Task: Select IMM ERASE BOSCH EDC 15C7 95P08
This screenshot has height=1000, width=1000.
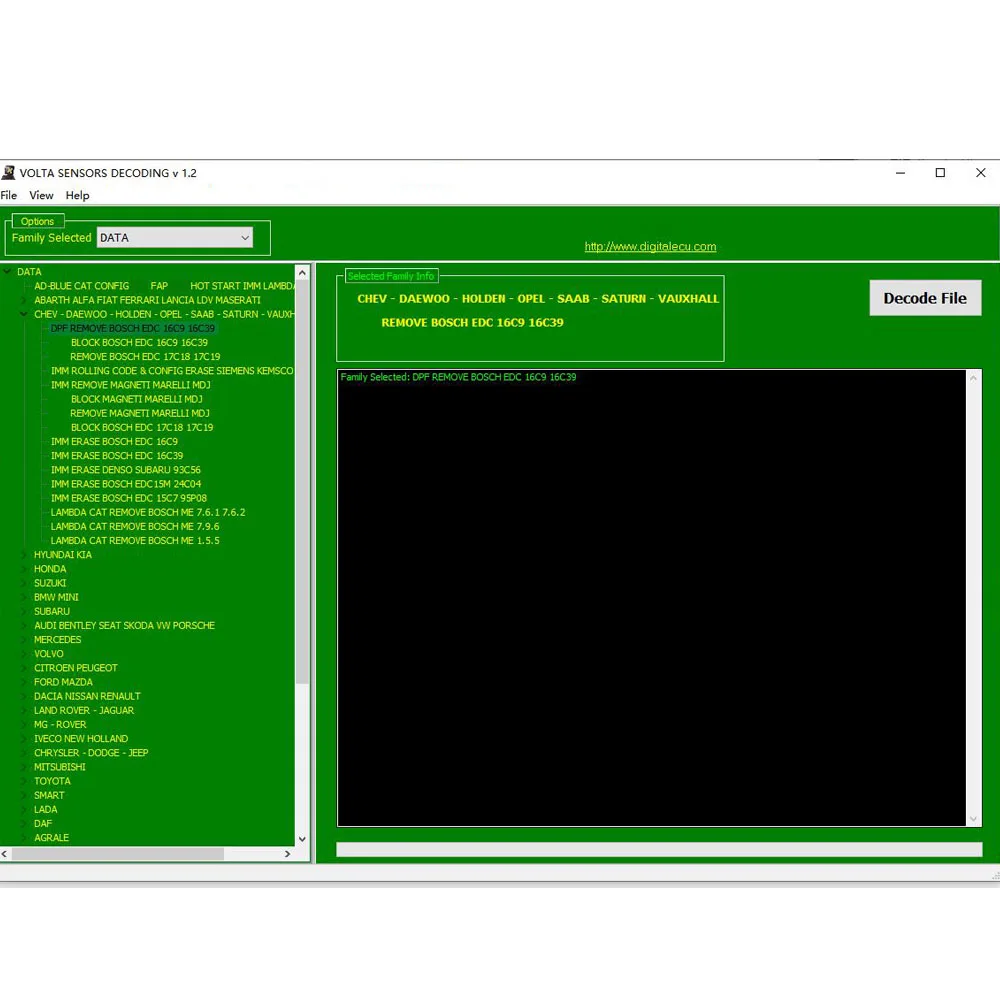Action: point(129,498)
